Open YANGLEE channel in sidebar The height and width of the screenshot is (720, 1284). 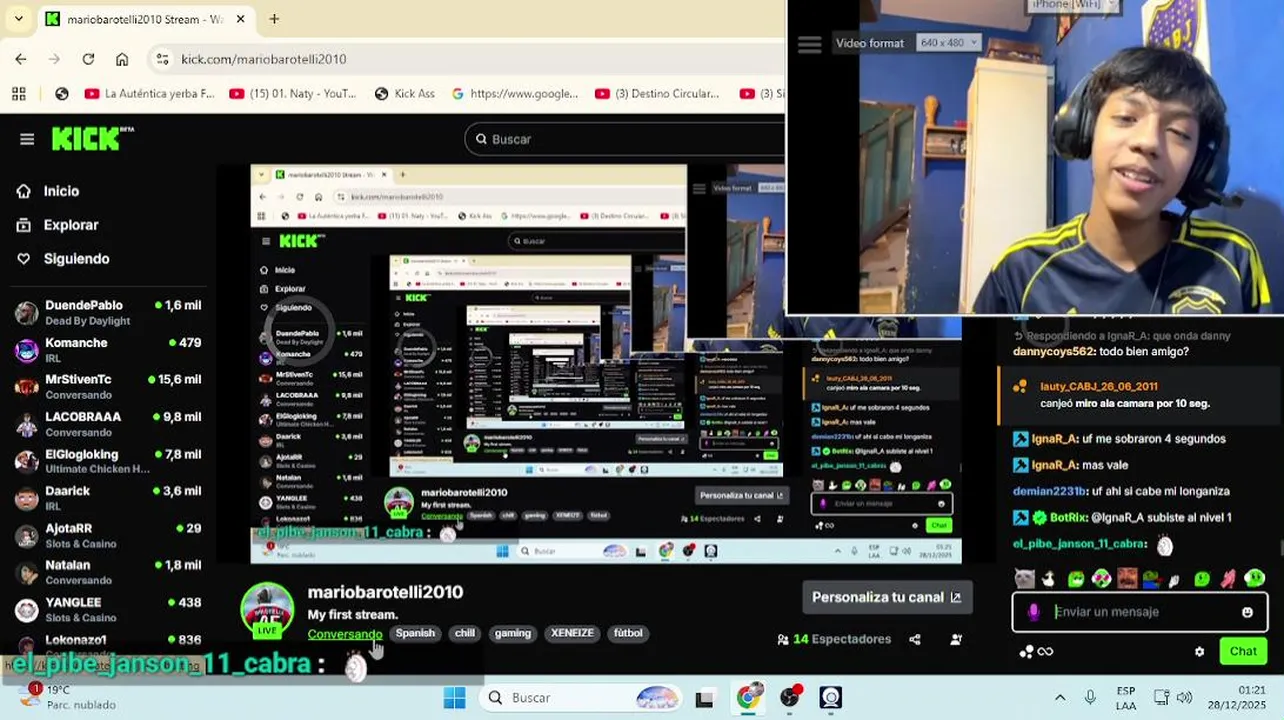[x=108, y=609]
